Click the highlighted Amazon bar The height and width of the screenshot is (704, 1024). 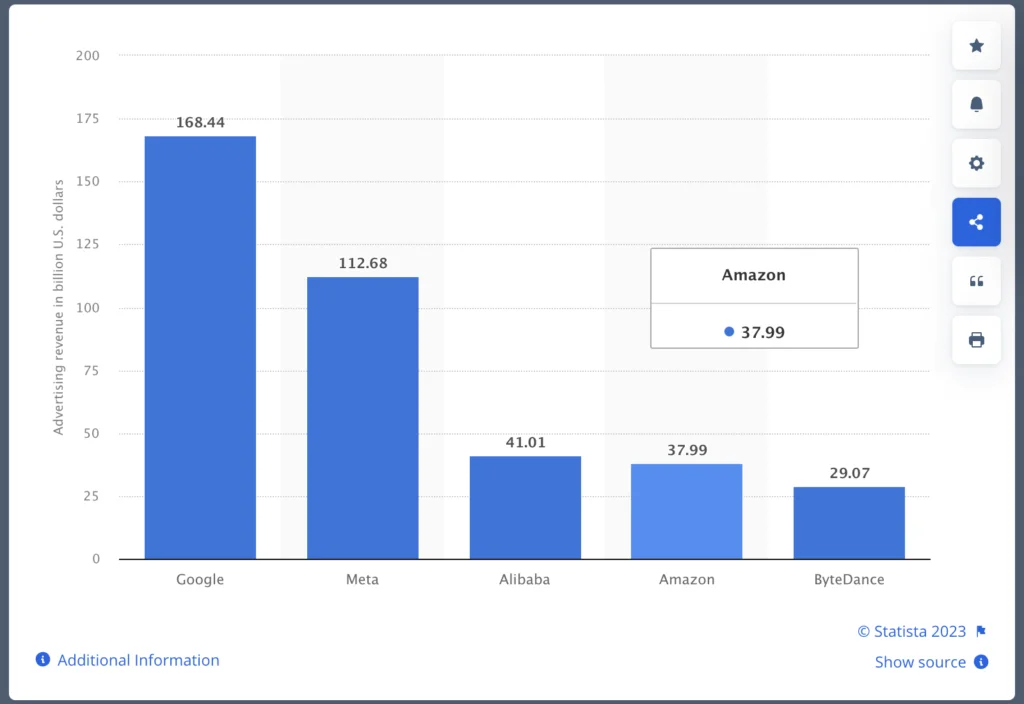687,511
